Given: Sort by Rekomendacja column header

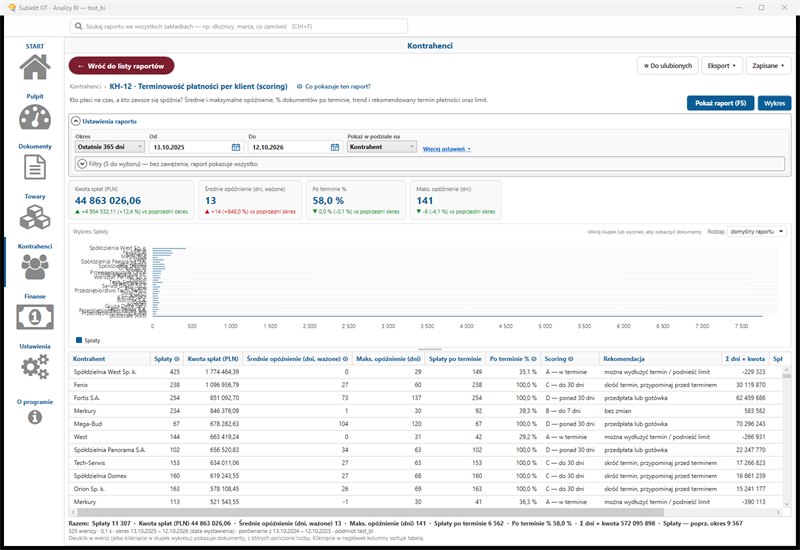Looking at the screenshot, I should pos(660,359).
